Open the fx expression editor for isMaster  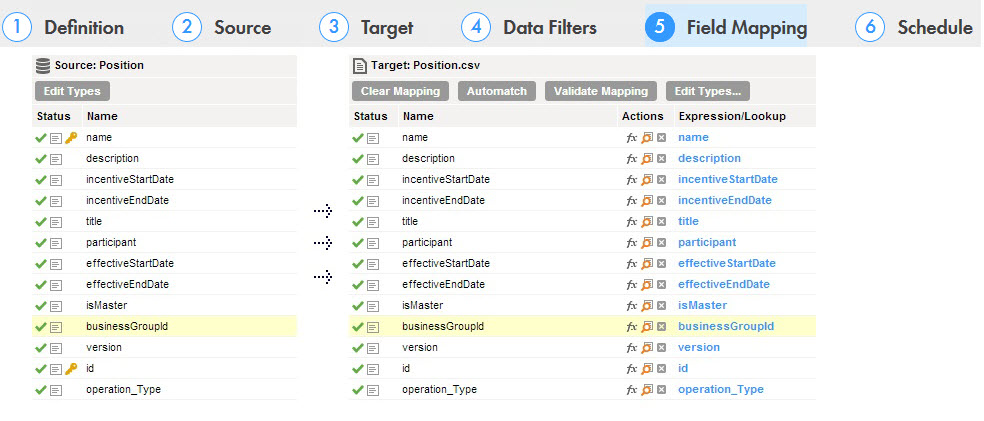(x=631, y=306)
